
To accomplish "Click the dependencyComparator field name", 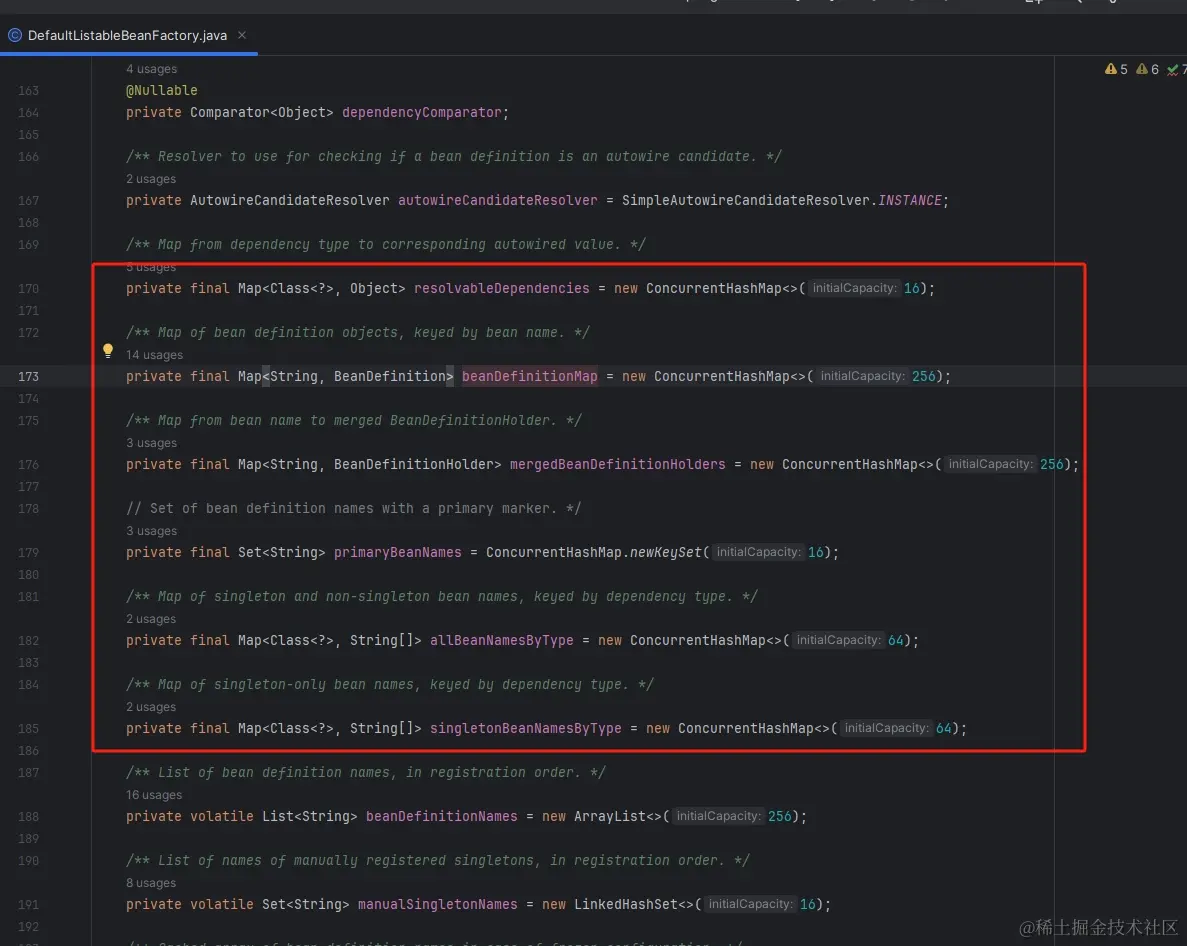I will pyautogui.click(x=422, y=113).
